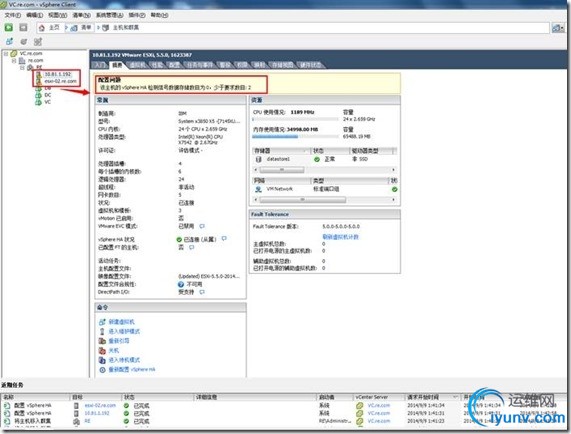Switch to the 虚拟机 tab
The height and width of the screenshot is (434, 571).
click(138, 65)
